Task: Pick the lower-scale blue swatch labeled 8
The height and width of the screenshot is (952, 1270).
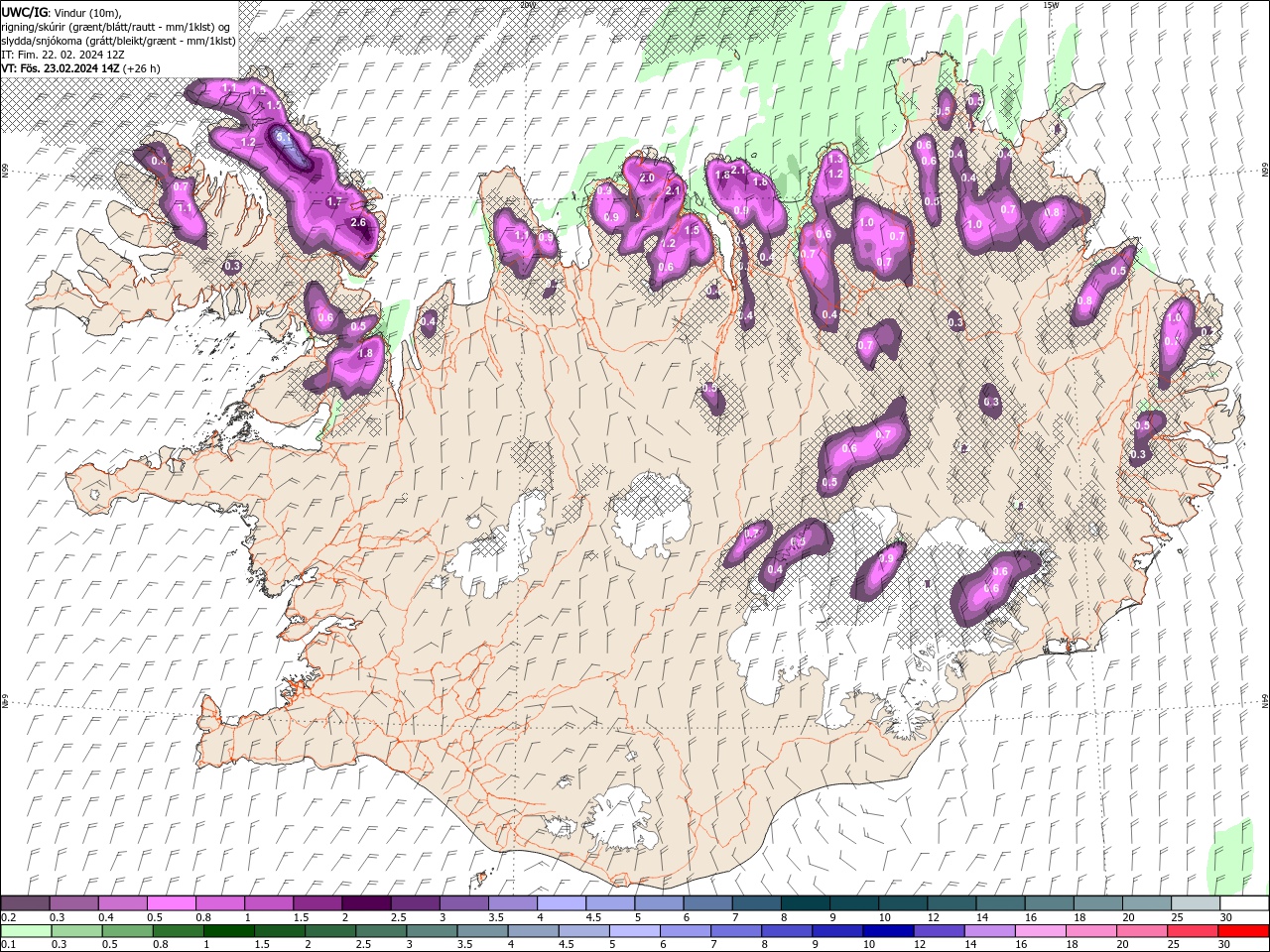Action: pyautogui.click(x=788, y=931)
